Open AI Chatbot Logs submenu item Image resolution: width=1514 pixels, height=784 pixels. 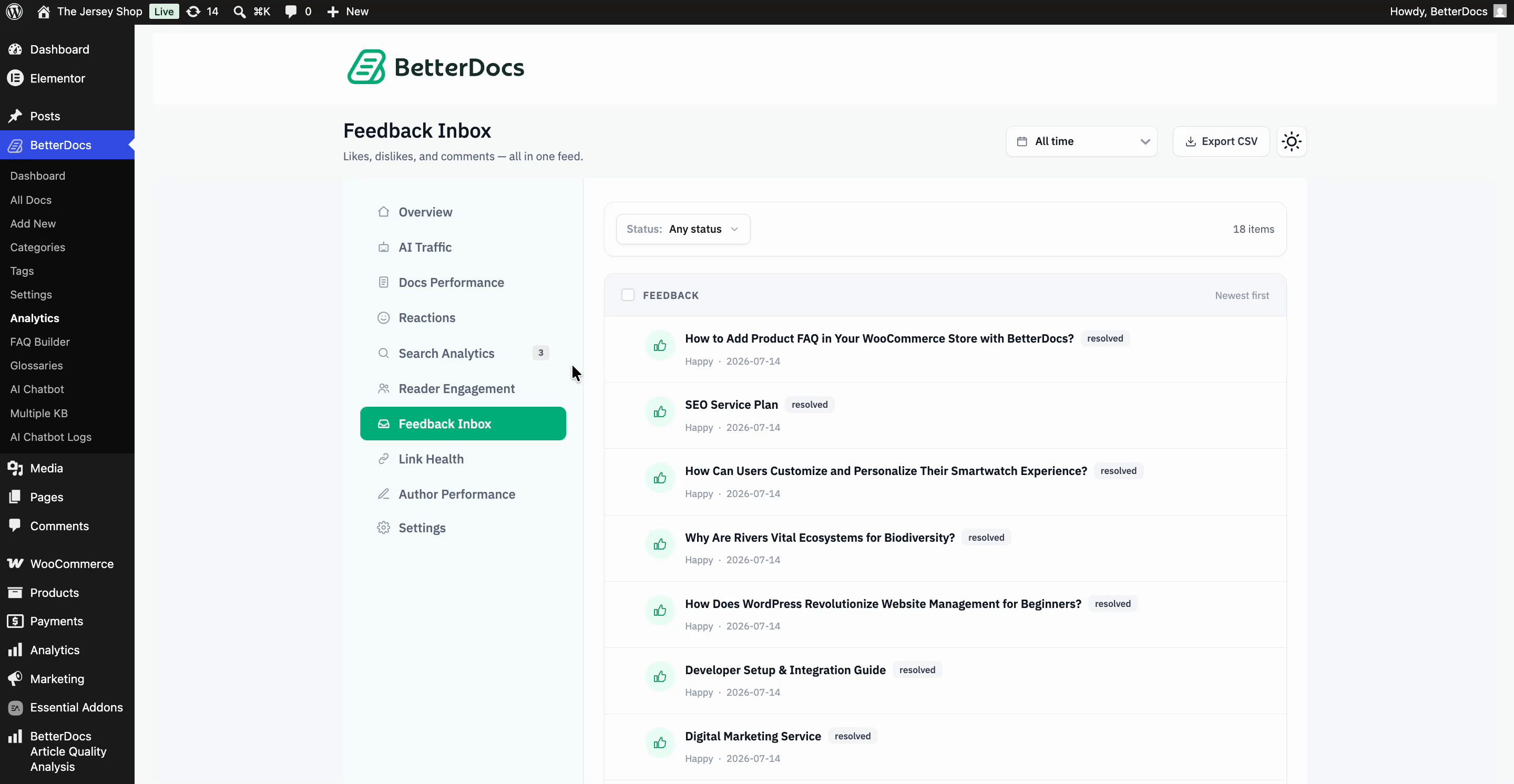pos(50,436)
